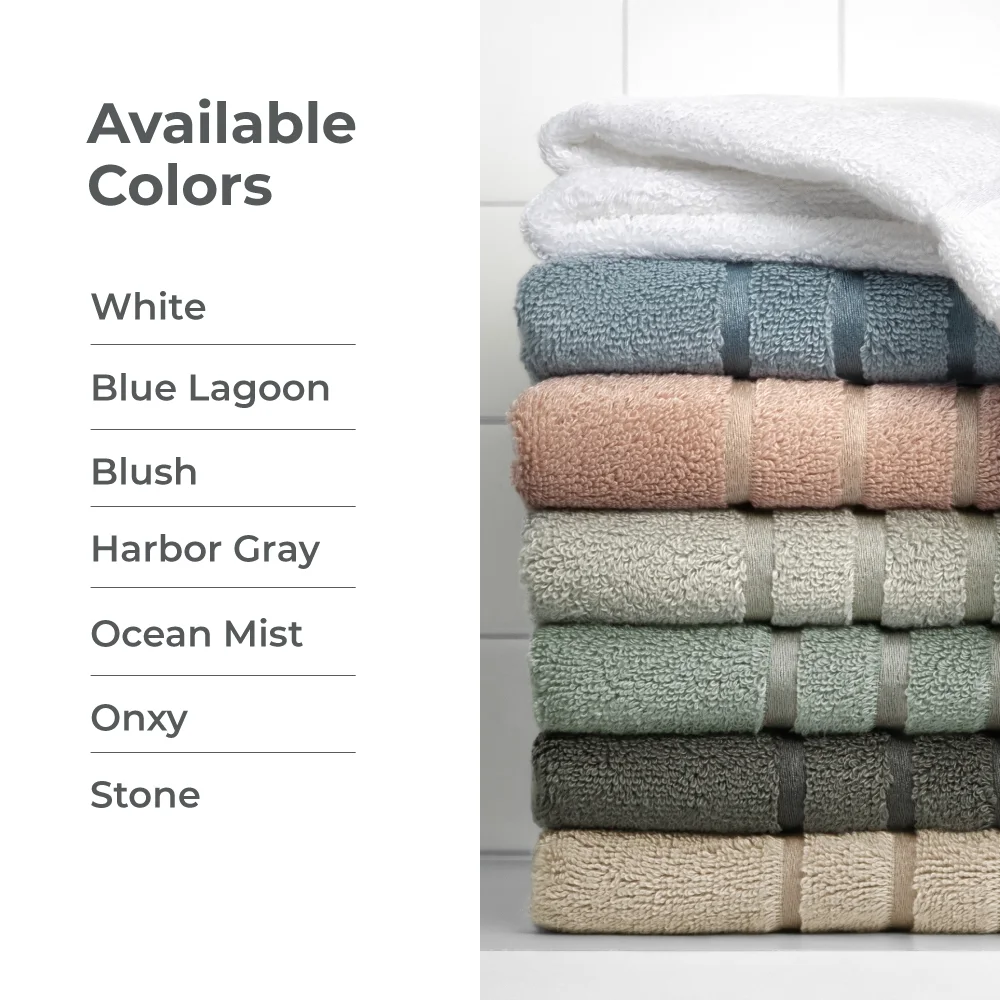The image size is (1000, 1000).
Task: Choose the Blush color name
Action: click(144, 472)
